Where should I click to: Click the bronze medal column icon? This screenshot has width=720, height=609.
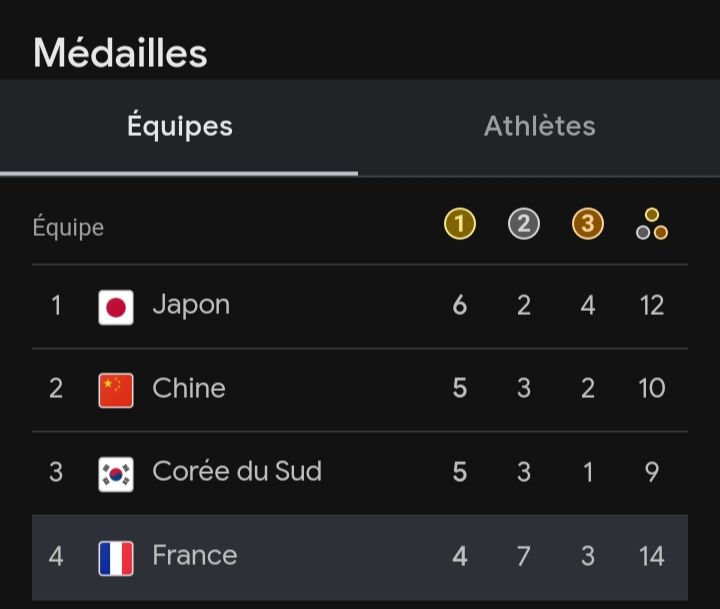pyautogui.click(x=587, y=225)
